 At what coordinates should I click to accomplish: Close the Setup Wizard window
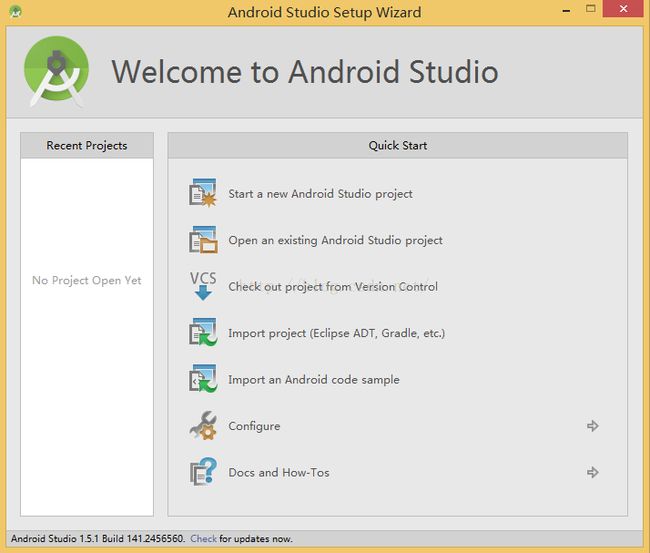point(623,9)
